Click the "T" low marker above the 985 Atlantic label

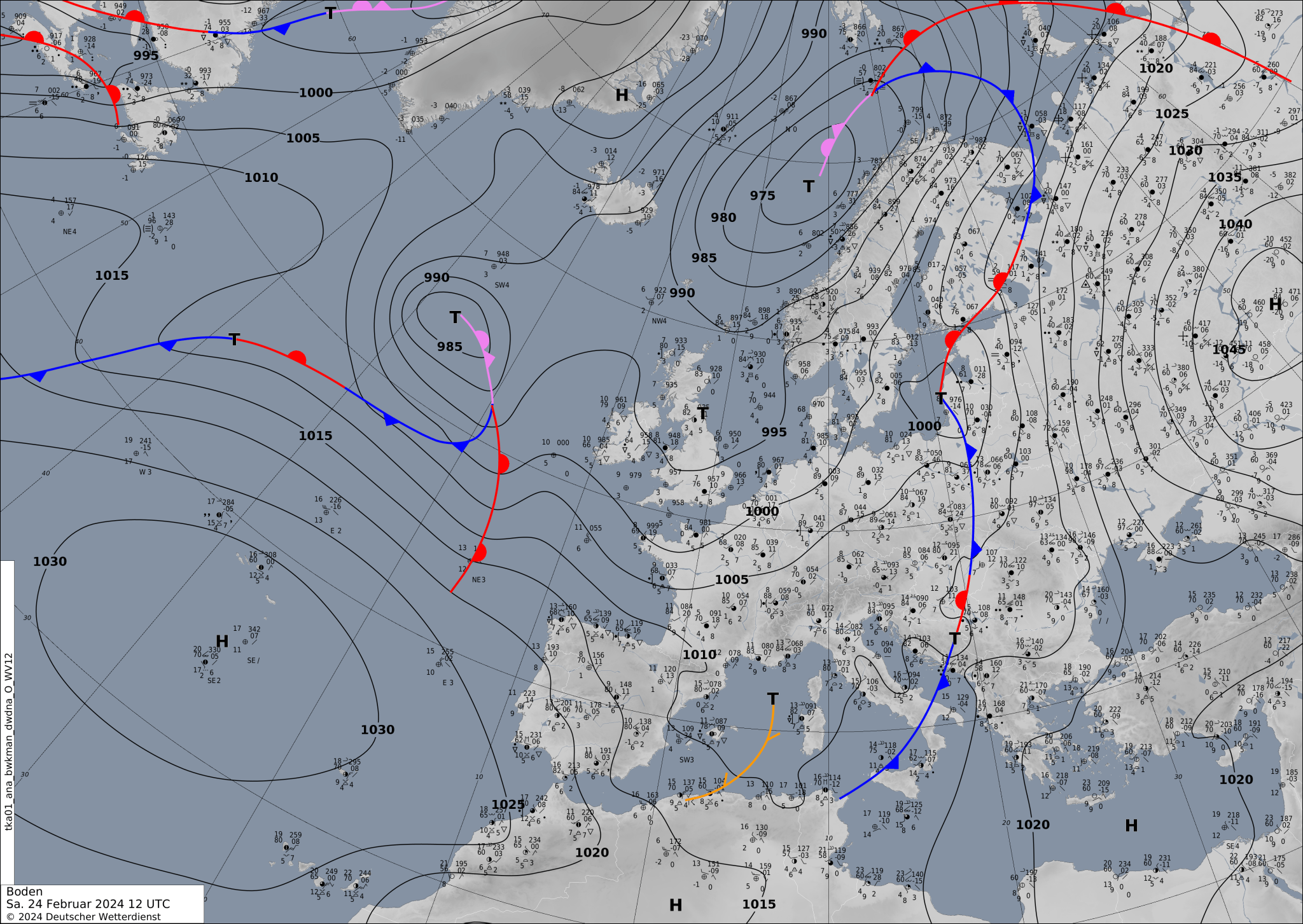point(455,317)
